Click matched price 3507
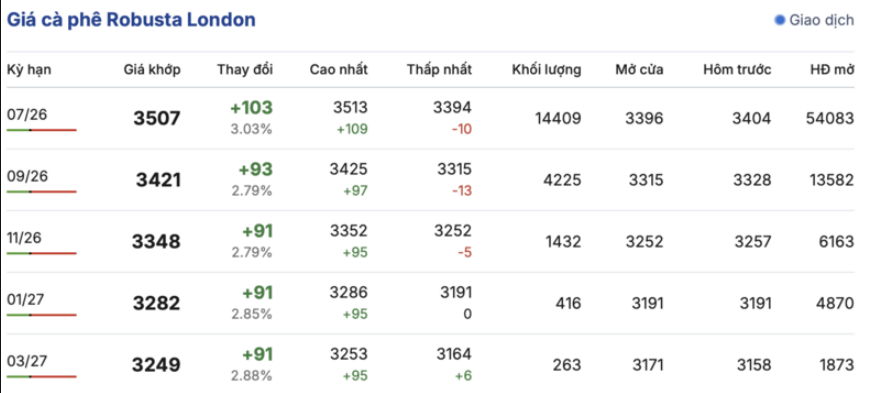 click(x=157, y=118)
